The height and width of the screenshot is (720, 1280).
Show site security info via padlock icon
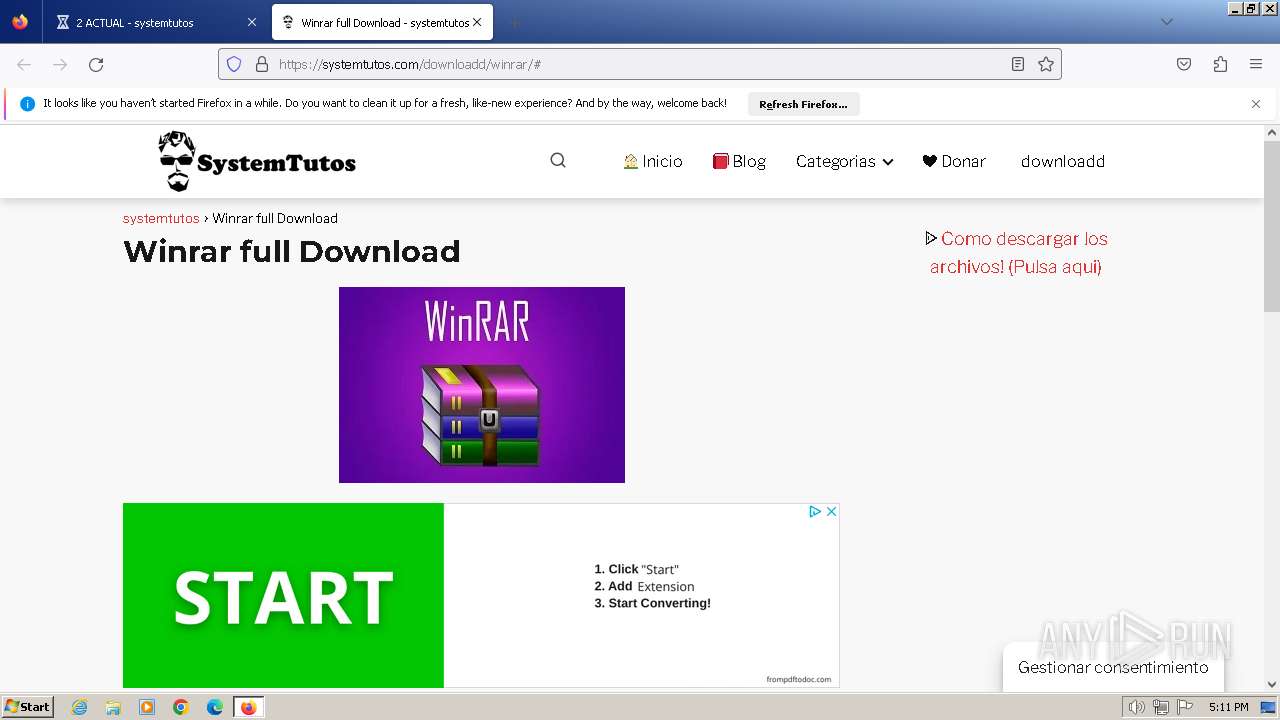(x=262, y=64)
